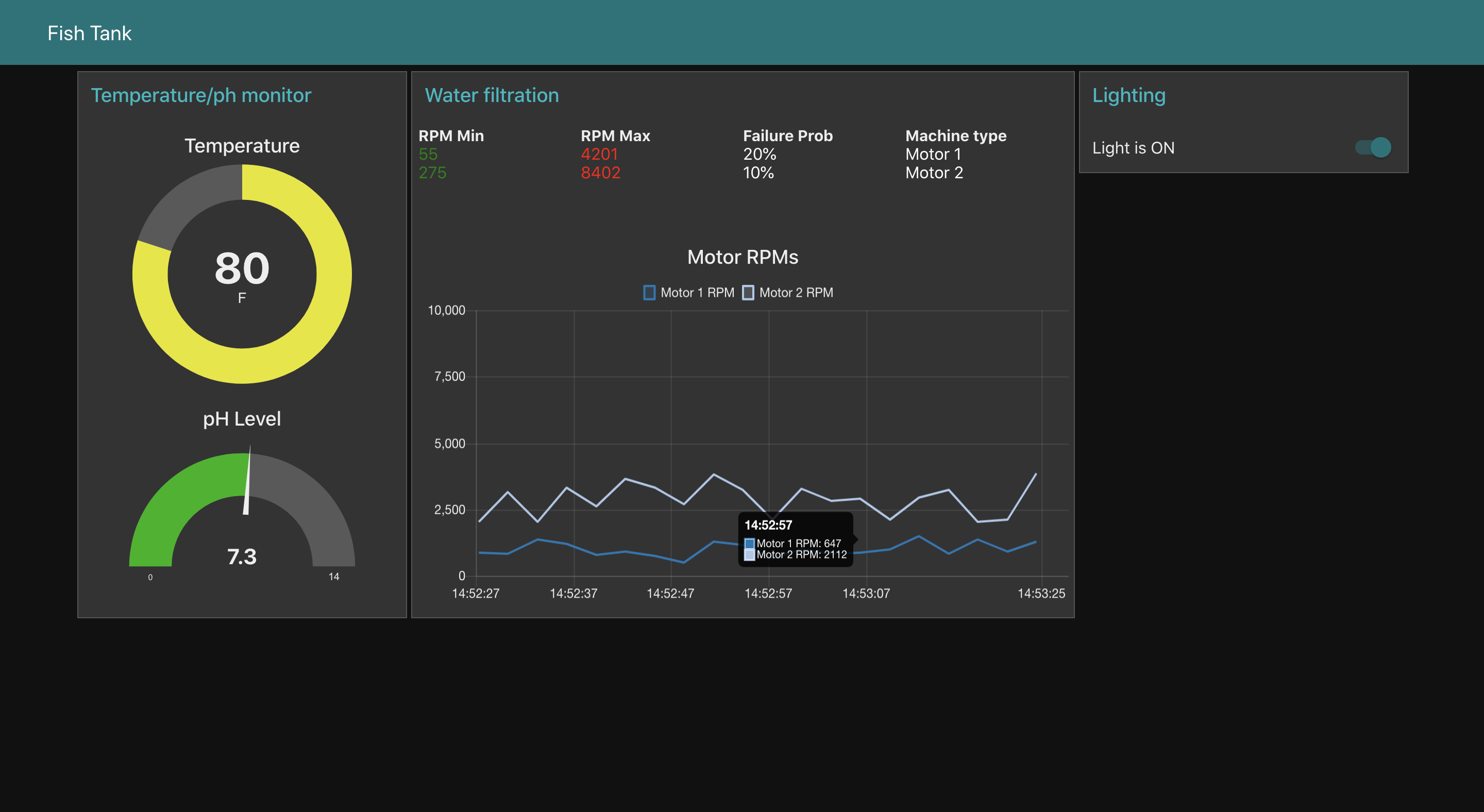Click the Failure Prob column header

(x=787, y=136)
